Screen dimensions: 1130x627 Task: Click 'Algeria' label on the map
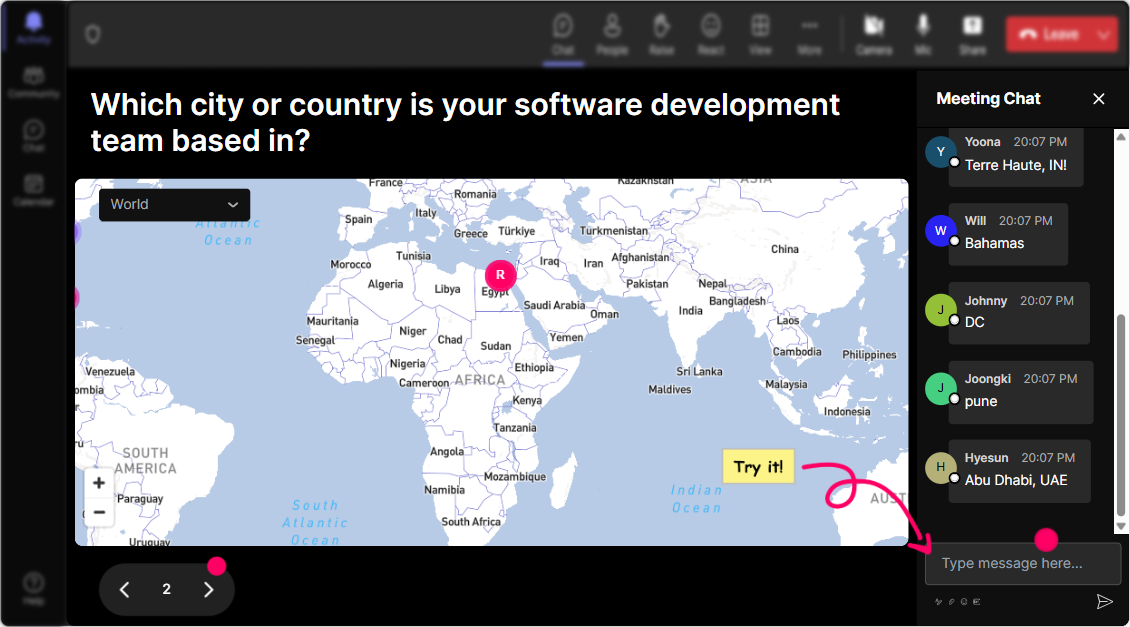pyautogui.click(x=386, y=285)
